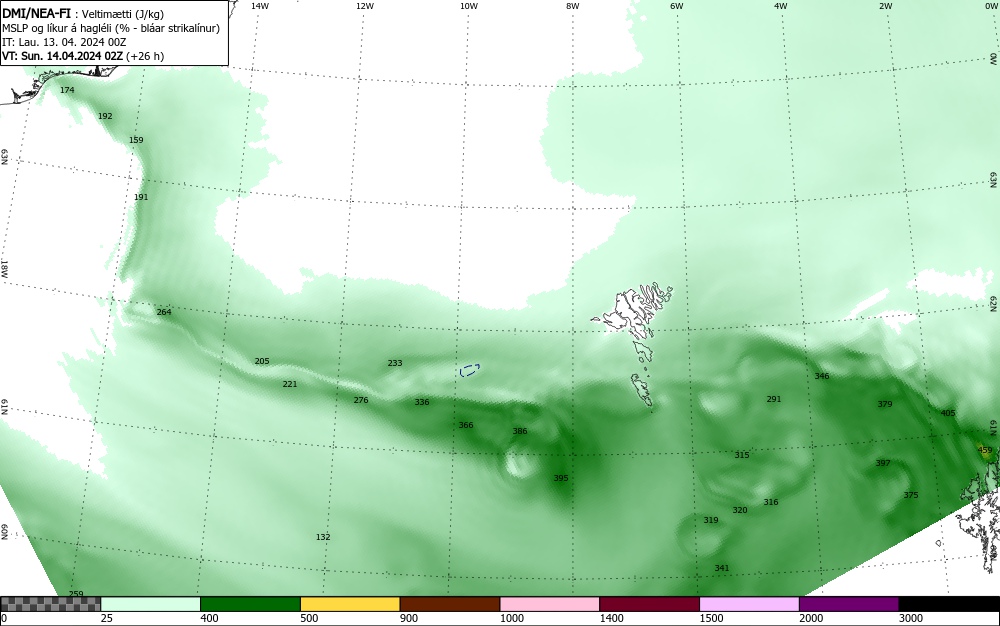1000x626 pixels.
Task: Click the CAPE value 346
Action: [x=822, y=375]
